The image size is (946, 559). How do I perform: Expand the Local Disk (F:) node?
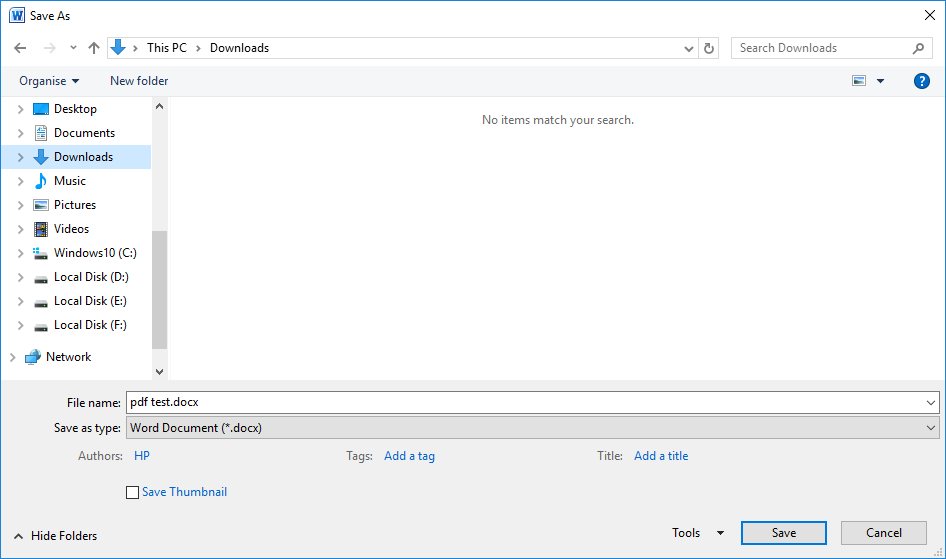tap(21, 326)
